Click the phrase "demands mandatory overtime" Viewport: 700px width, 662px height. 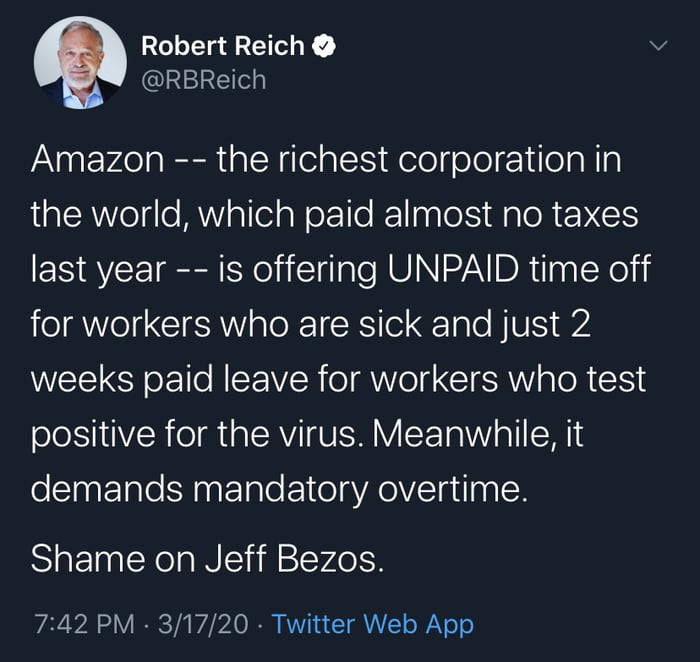[x=275, y=491]
